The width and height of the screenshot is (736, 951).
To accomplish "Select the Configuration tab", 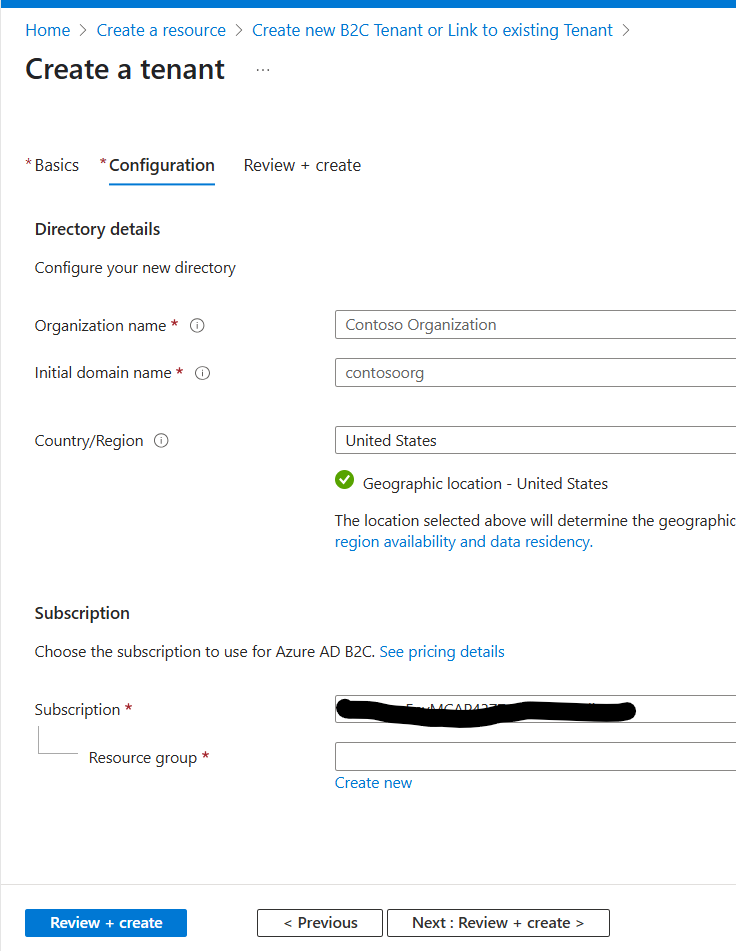I will point(161,165).
